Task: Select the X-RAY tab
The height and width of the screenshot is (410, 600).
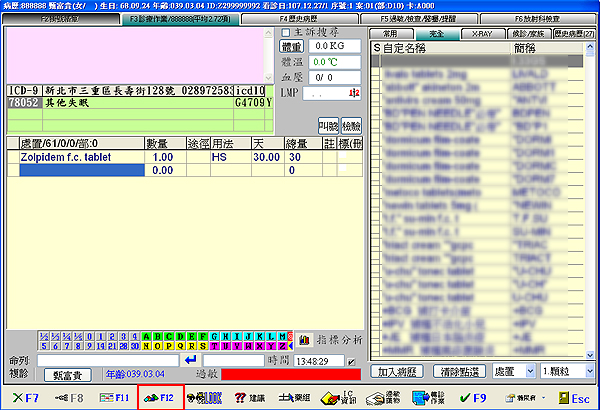Action: pos(481,33)
